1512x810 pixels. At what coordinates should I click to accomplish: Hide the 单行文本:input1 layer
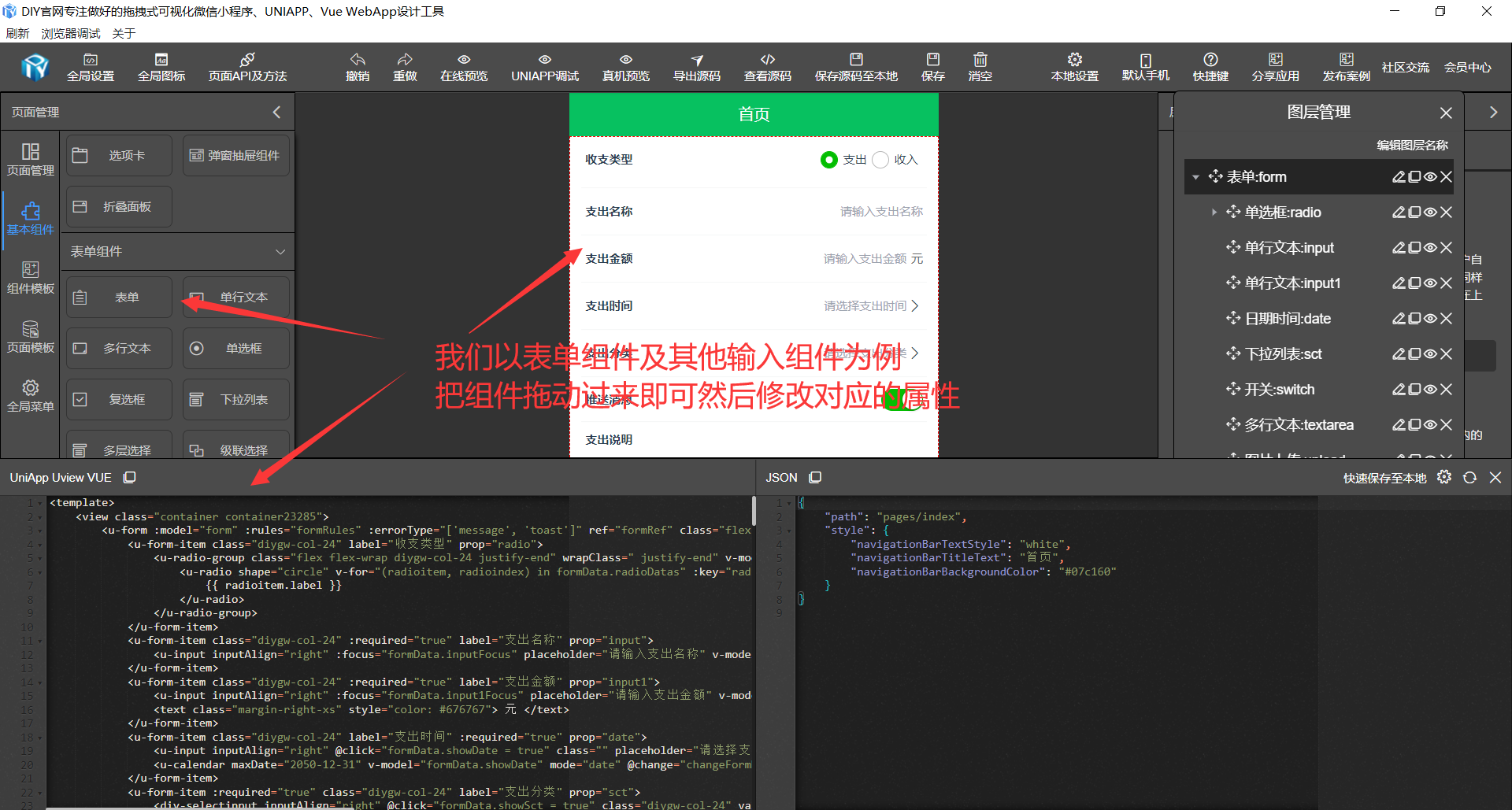pyautogui.click(x=1430, y=283)
